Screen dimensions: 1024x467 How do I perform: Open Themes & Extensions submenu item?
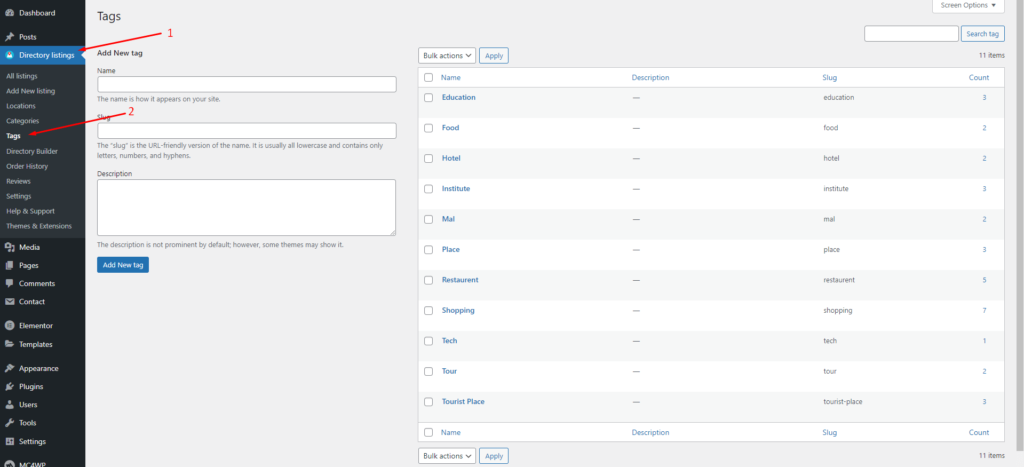point(39,227)
